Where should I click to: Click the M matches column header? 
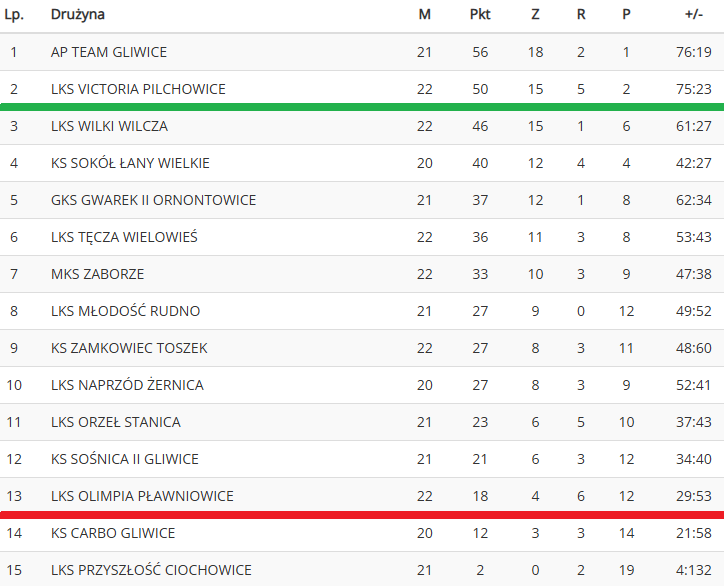[x=424, y=14]
